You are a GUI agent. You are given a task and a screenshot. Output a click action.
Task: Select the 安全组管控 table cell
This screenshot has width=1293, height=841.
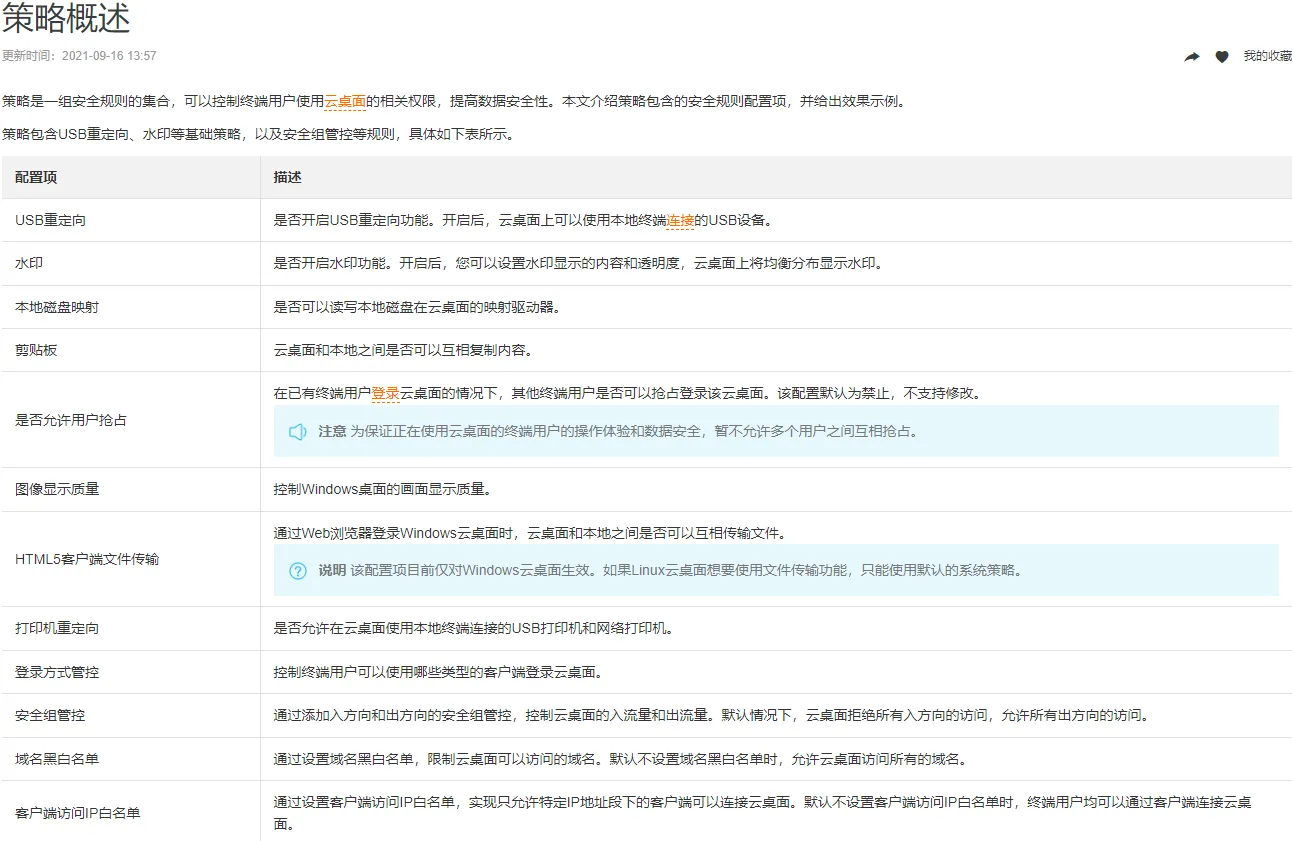(131, 716)
